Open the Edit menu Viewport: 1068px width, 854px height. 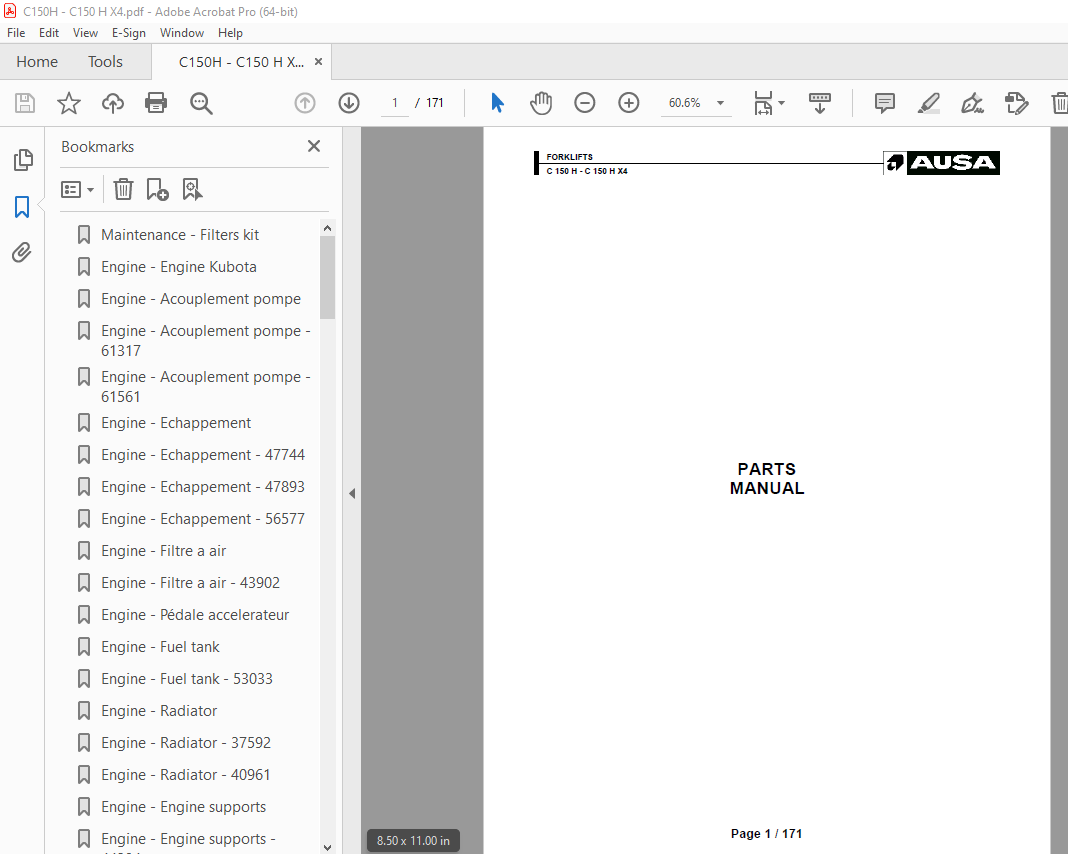click(x=48, y=33)
